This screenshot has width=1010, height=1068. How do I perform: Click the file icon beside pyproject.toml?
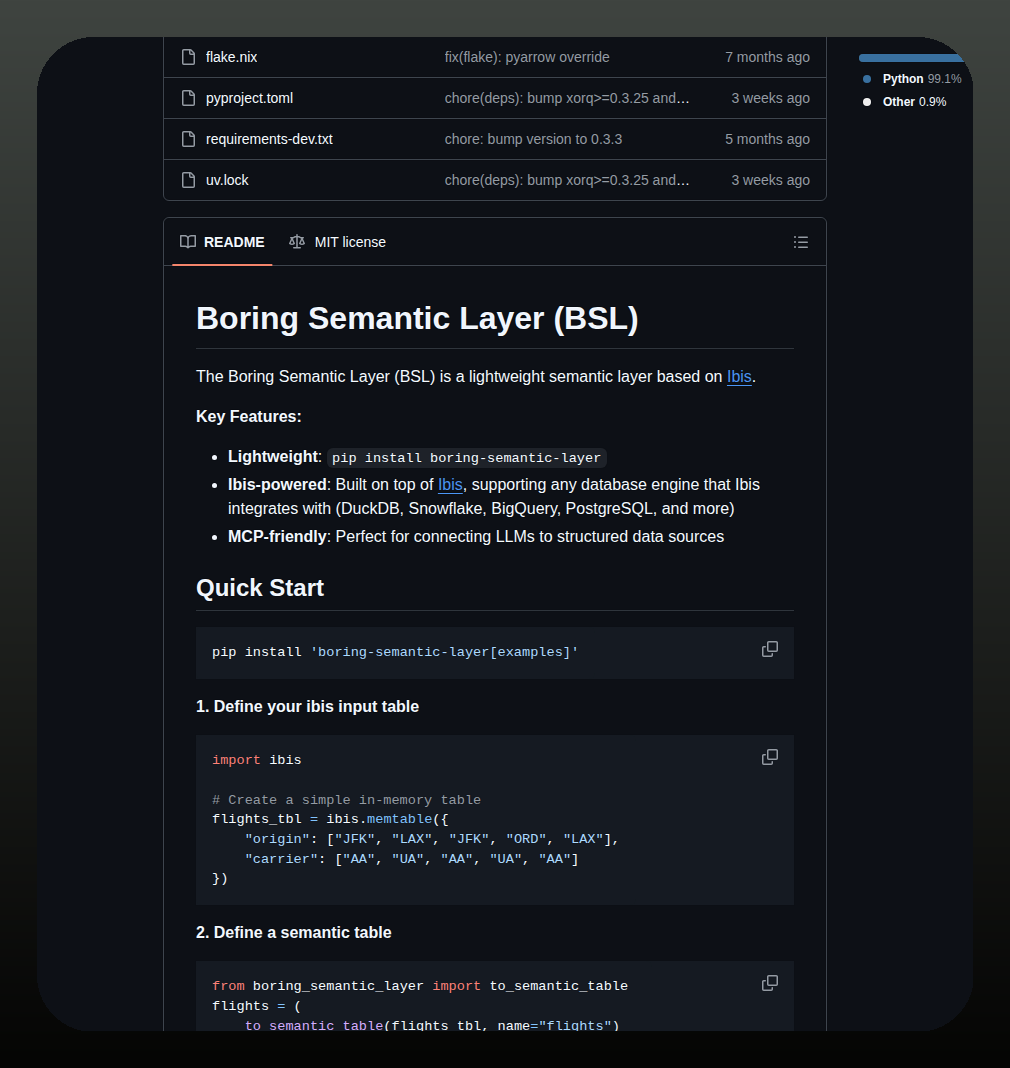[x=189, y=98]
